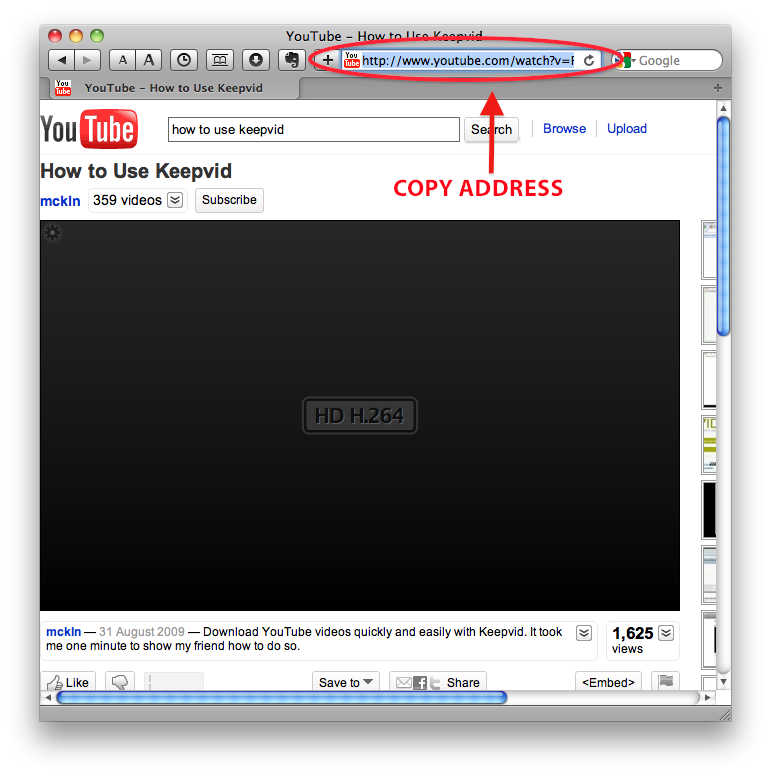Expand the 1,625 views statistics chevron
The image size is (771, 776).
click(666, 633)
